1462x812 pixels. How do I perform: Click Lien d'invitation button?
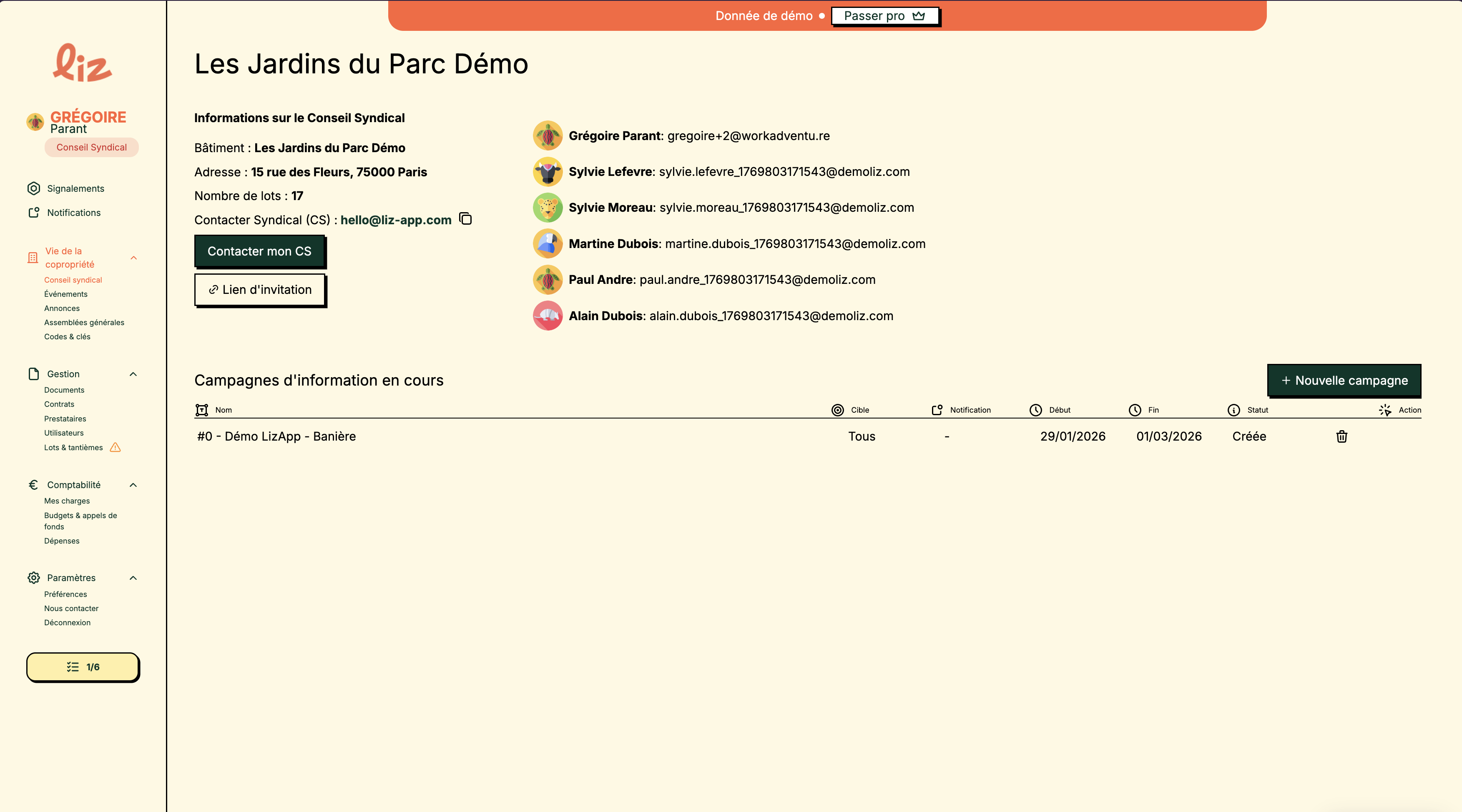[260, 289]
